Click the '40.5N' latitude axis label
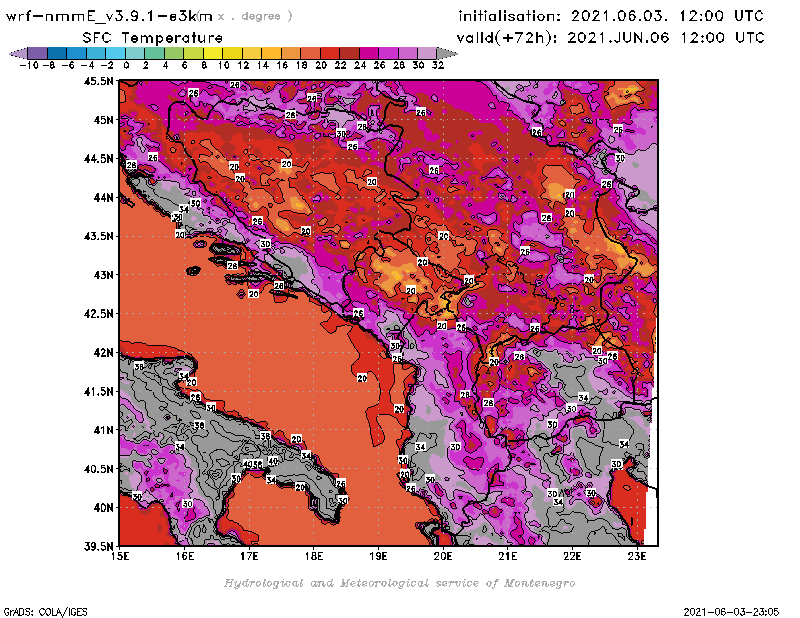 coord(98,469)
